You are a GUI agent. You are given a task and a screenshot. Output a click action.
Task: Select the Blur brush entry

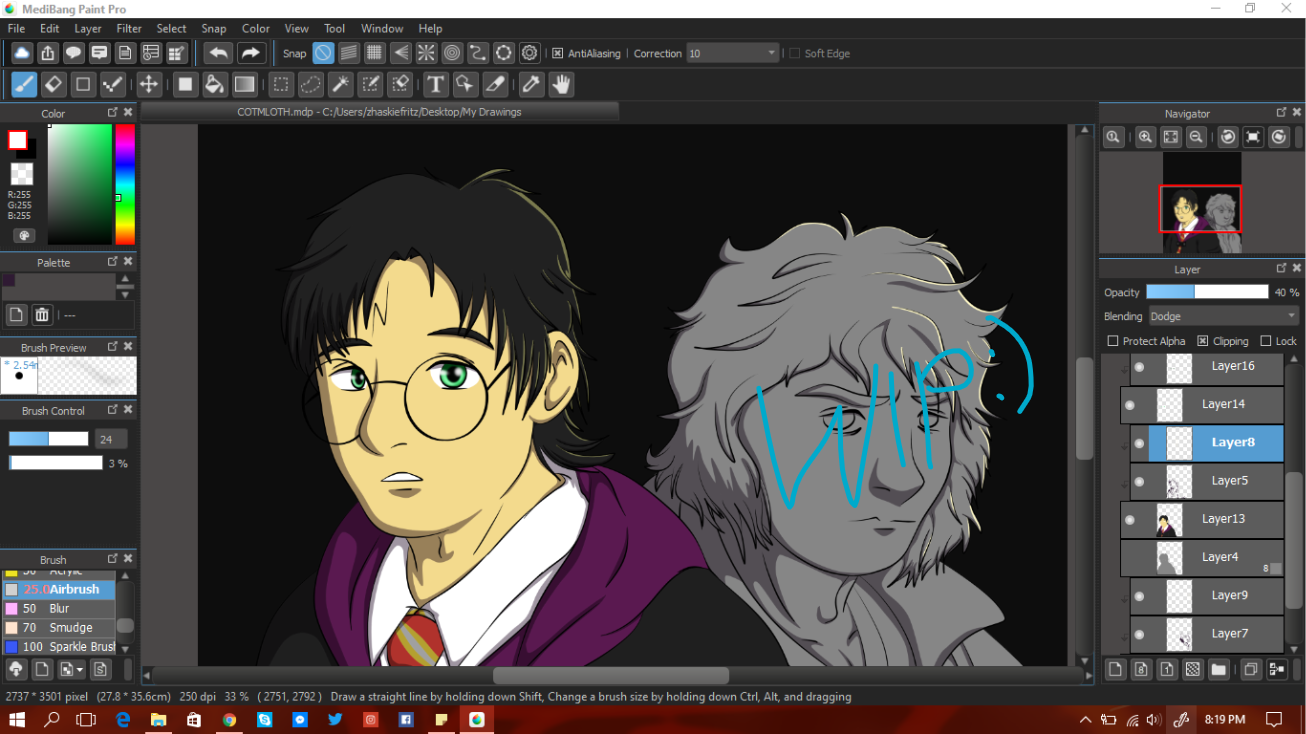click(x=59, y=608)
